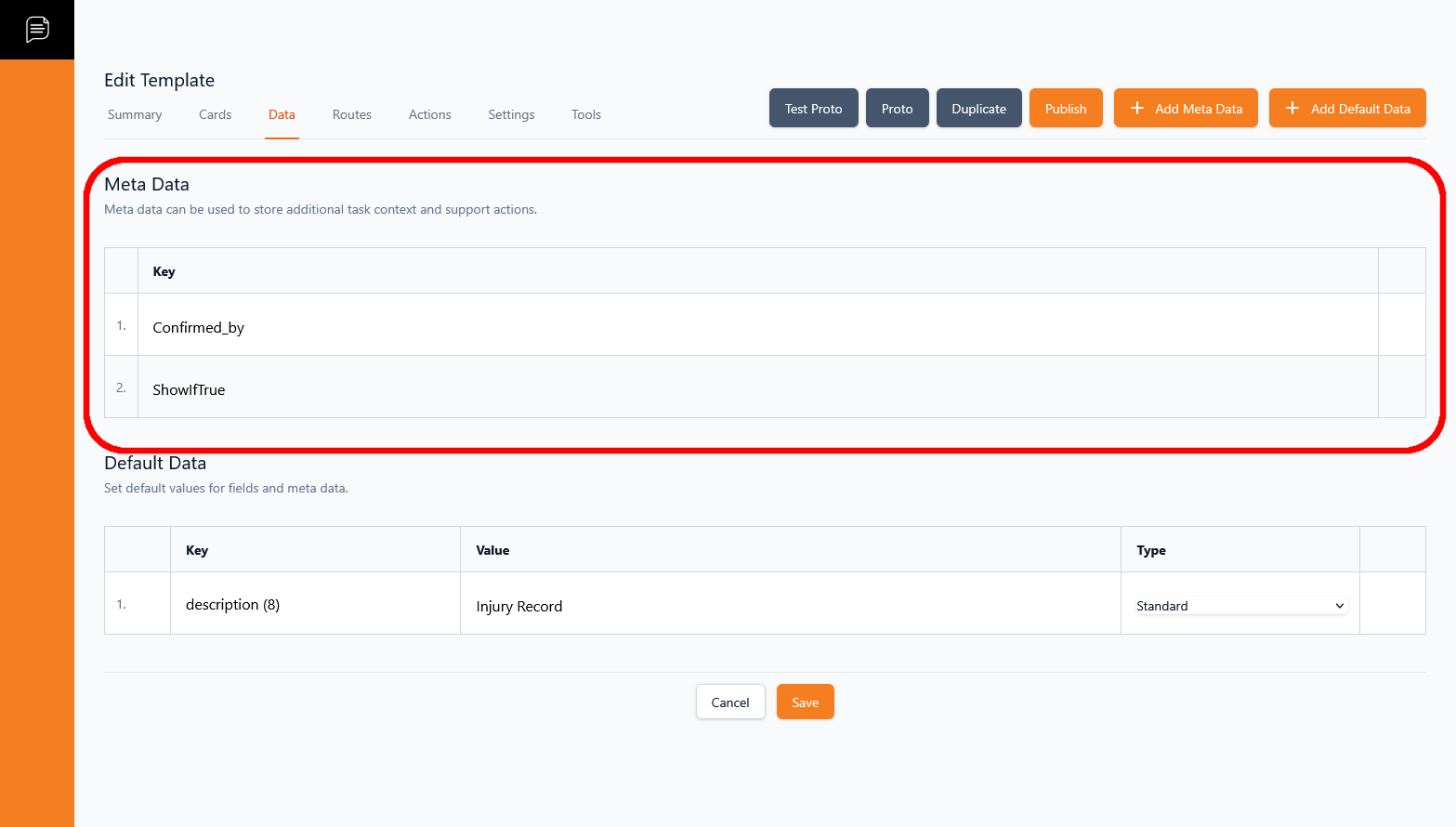Open the Standard type dropdown
The image size is (1456, 827).
[x=1240, y=606]
